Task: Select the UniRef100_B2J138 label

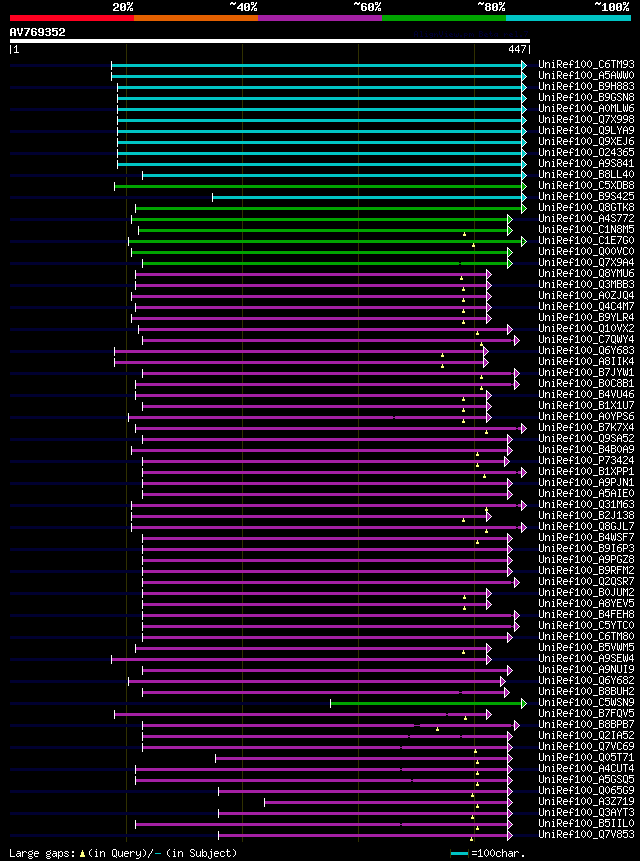Action: (x=586, y=516)
